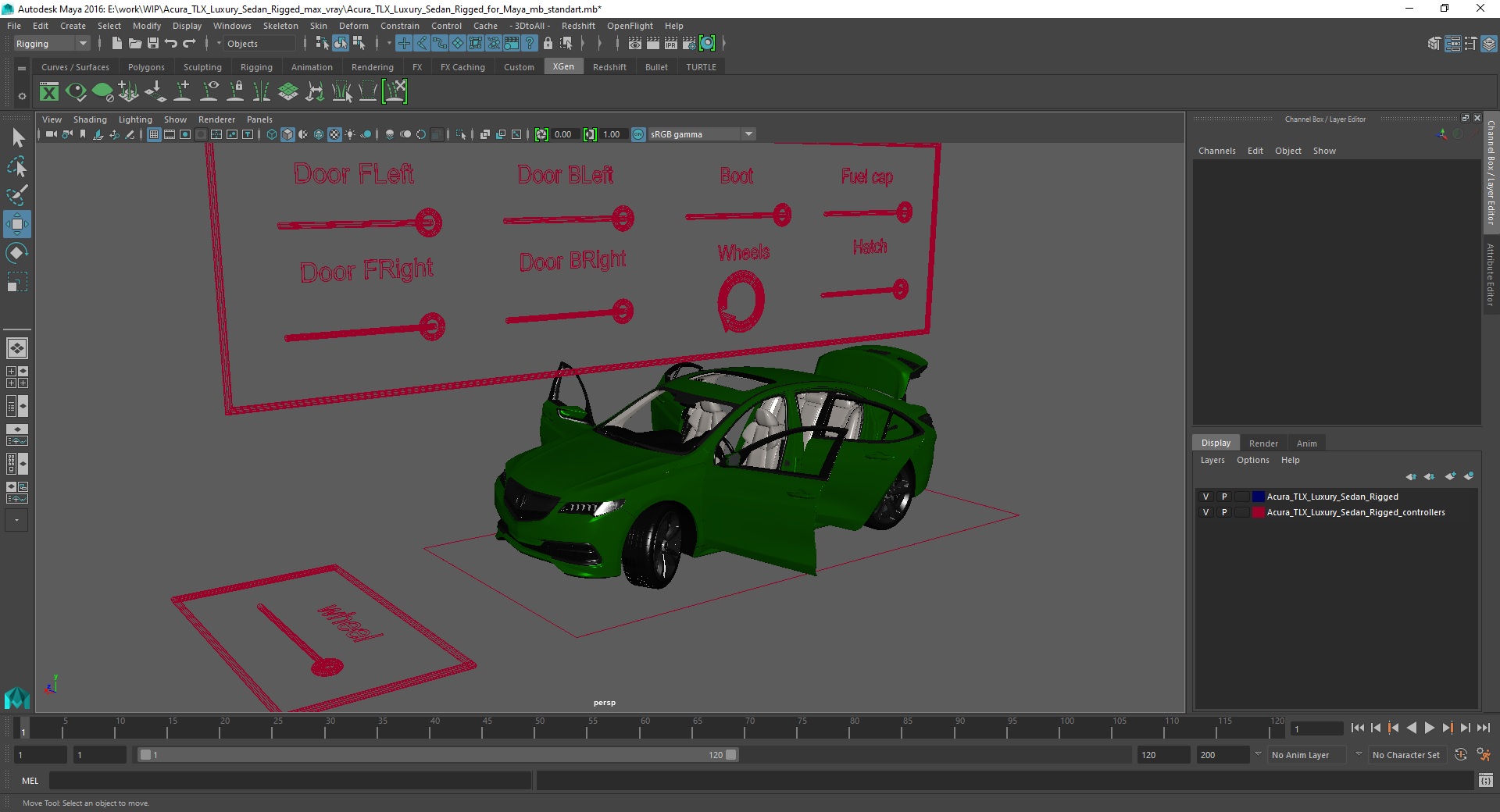Select the Paint Selection tool
This screenshot has height=812, width=1500.
[17, 195]
